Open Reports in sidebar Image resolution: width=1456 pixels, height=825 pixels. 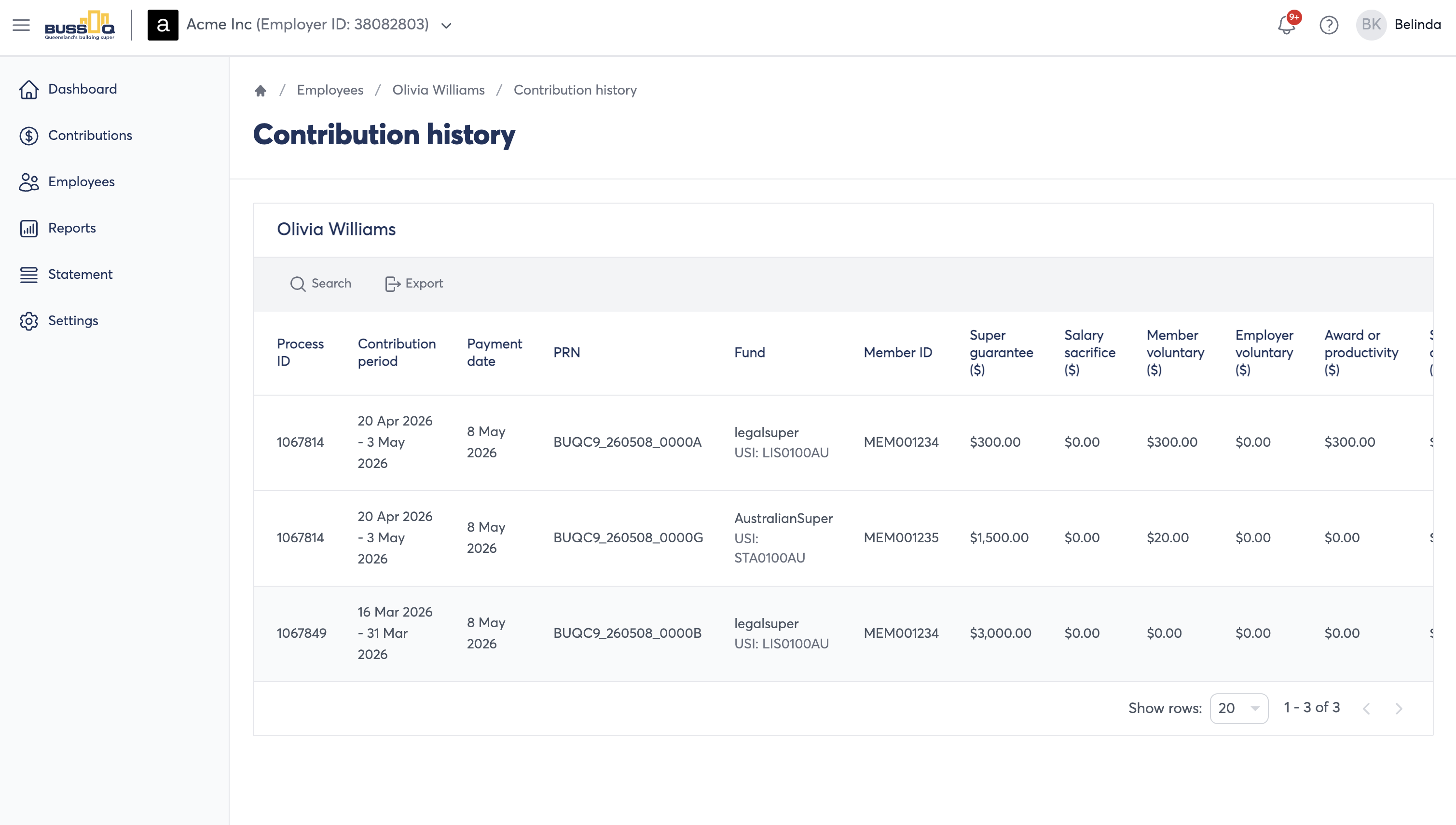72,228
